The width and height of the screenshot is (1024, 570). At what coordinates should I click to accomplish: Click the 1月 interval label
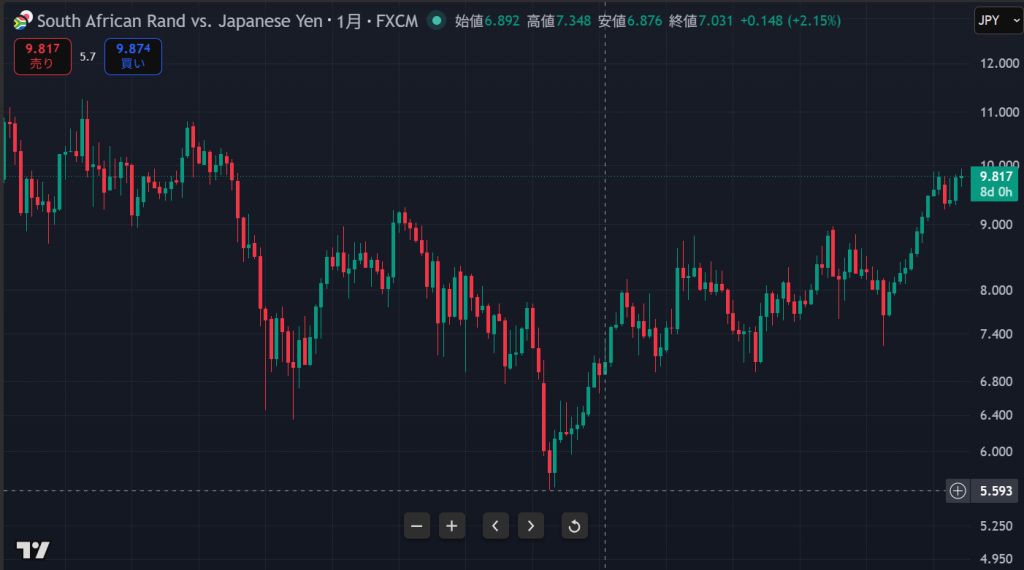point(349,21)
